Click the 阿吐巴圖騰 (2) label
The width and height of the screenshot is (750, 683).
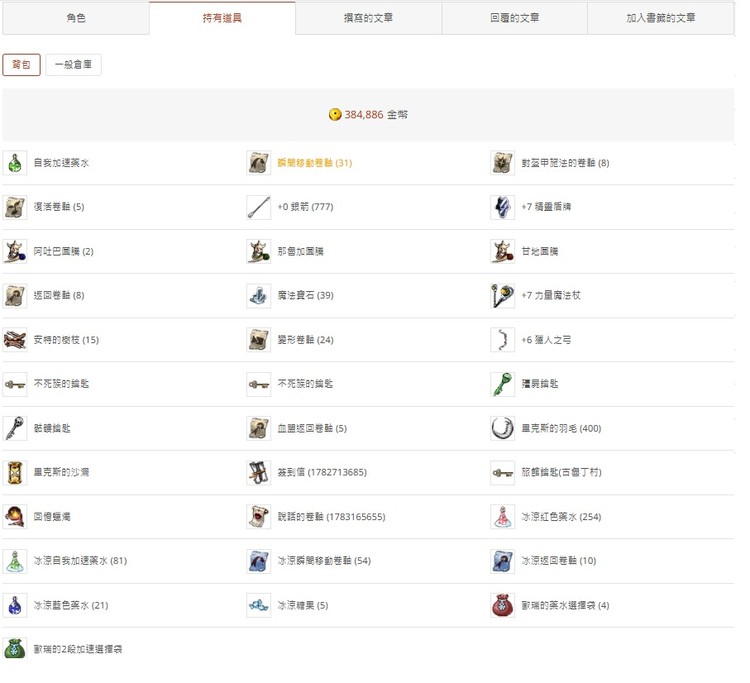point(64,252)
